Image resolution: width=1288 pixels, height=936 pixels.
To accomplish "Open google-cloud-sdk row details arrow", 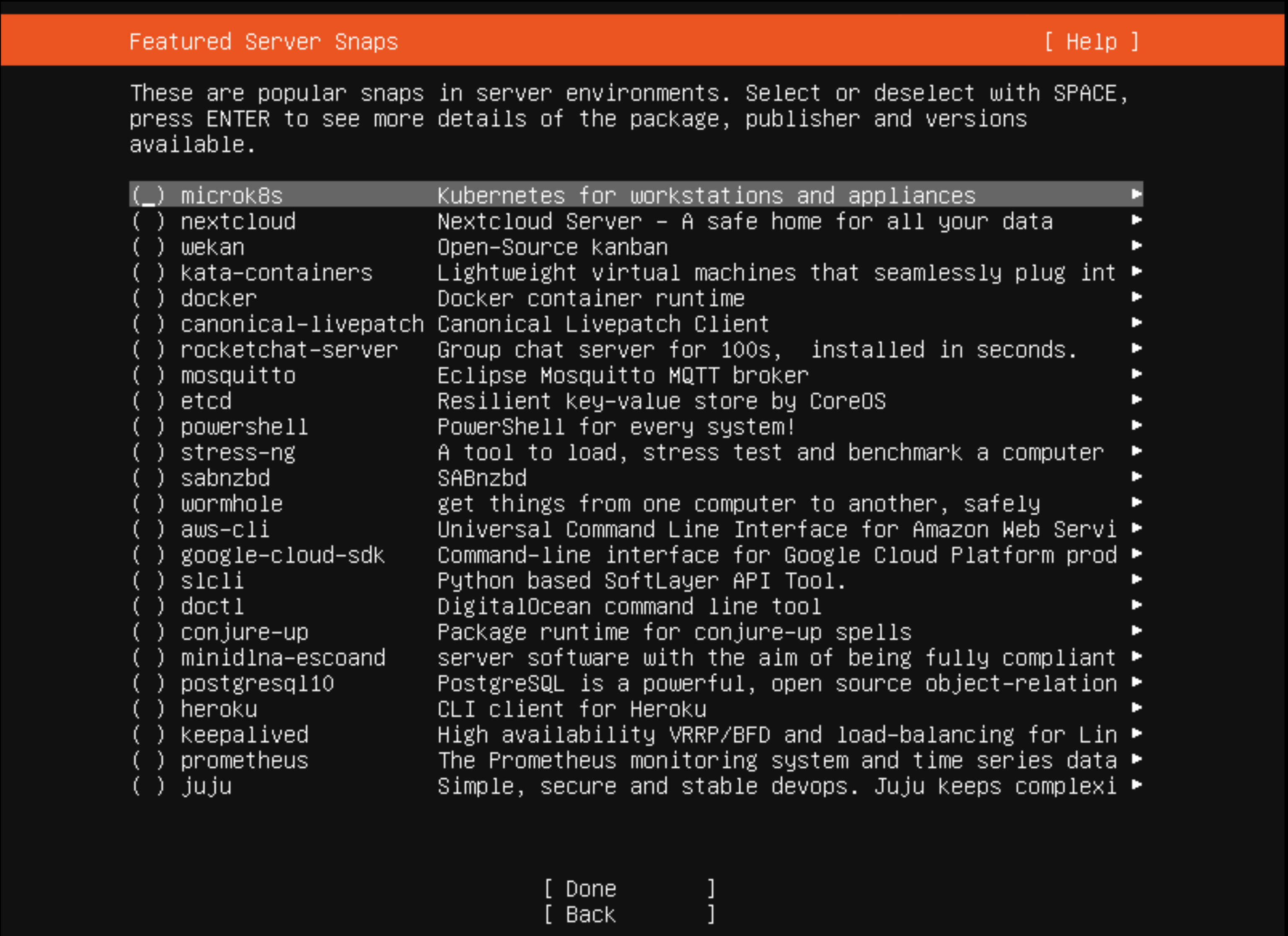I will coord(1136,553).
